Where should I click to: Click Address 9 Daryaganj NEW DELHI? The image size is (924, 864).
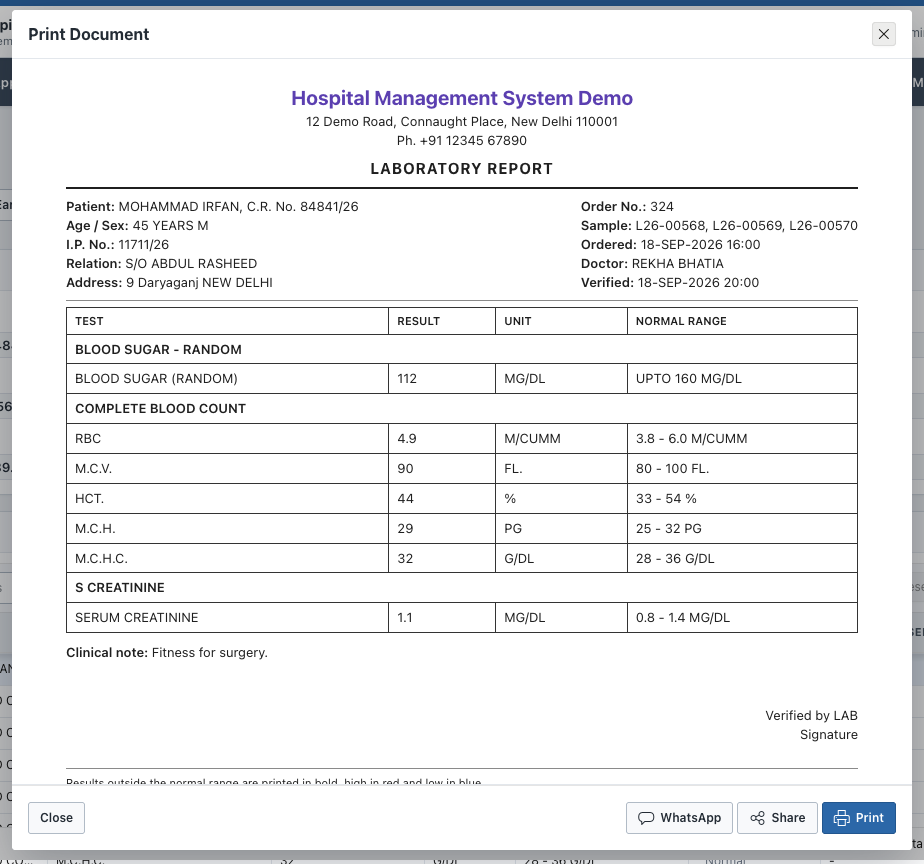[x=169, y=282]
